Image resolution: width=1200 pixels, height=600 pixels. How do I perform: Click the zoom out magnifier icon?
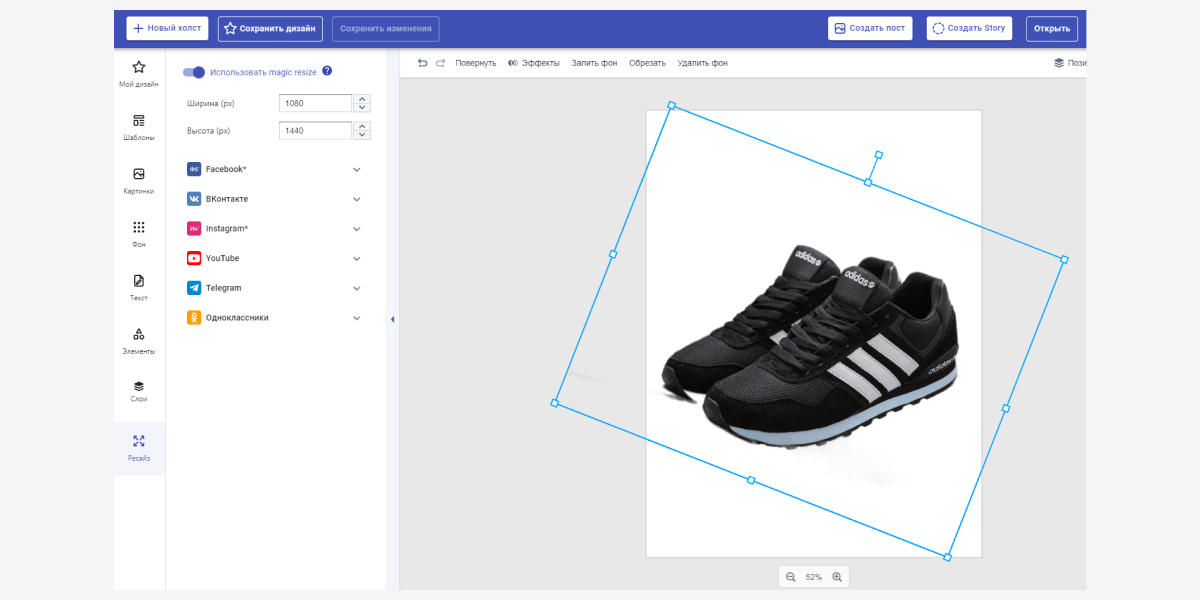791,577
